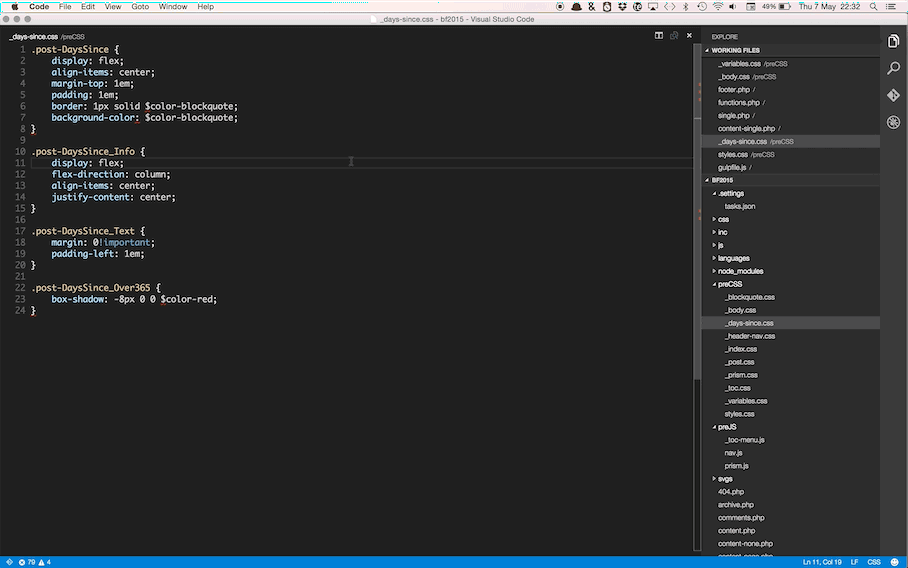The image size is (908, 568).
Task: Click the Bluetooth icon in the menu bar
Action: tap(686, 6)
